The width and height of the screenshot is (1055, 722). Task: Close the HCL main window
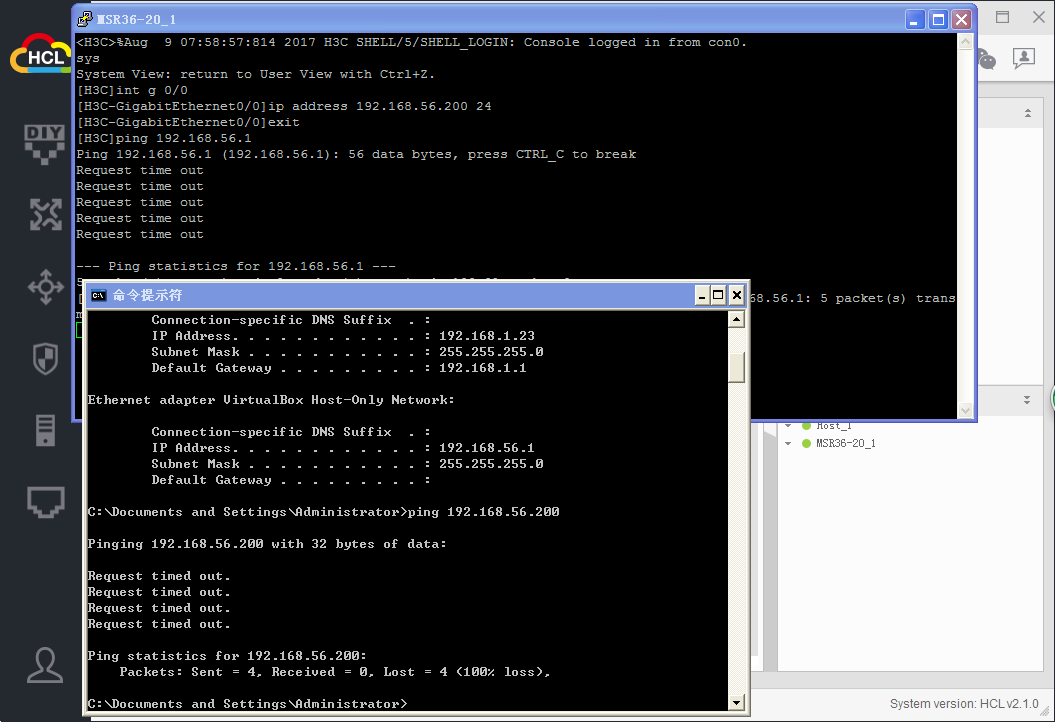click(1039, 17)
